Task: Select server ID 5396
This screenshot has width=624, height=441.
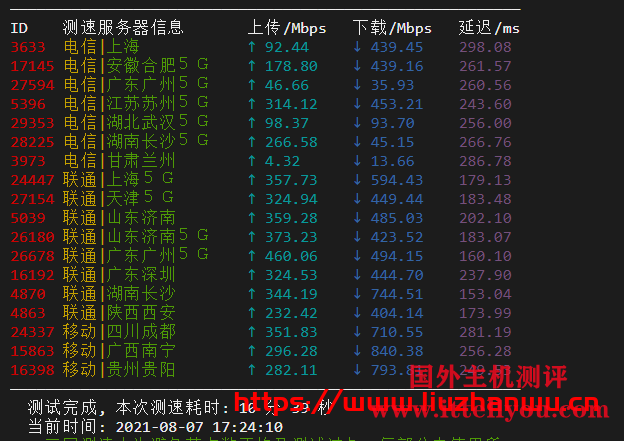Action: [28, 104]
